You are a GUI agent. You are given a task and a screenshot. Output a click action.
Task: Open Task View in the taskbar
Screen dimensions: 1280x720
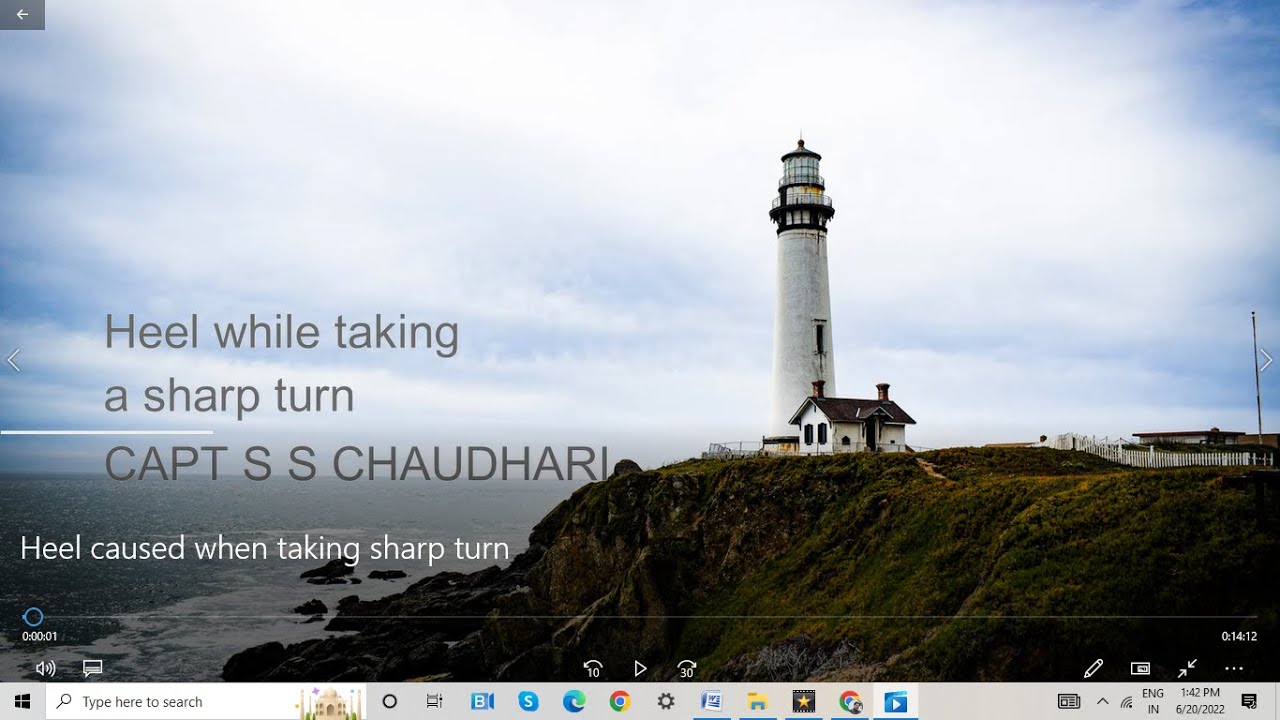434,702
